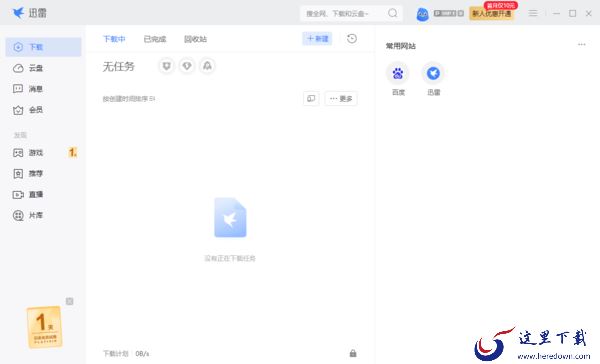Open the 更多 more options button
Screen dimensions: 600x364
[x=341, y=98]
